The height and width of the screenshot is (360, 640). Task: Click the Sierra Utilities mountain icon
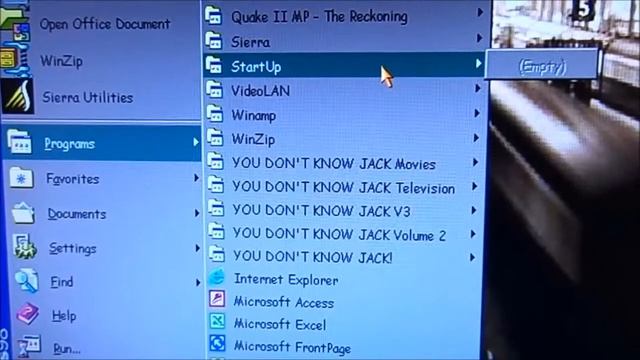coord(17,97)
